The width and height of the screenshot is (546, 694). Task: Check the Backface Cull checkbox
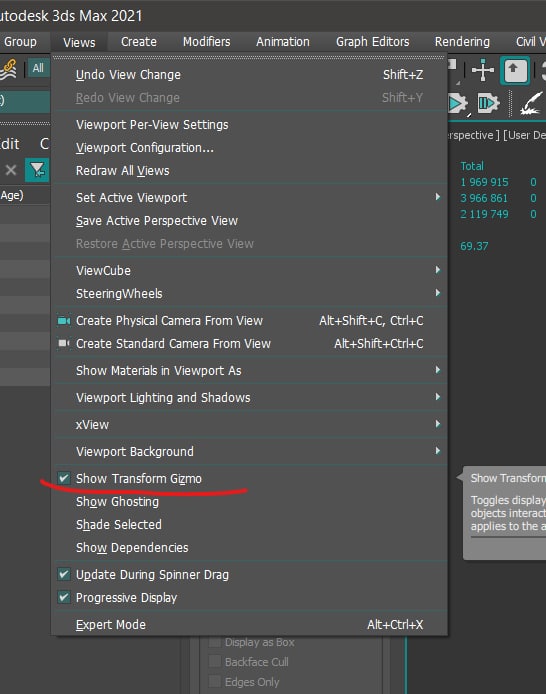[215, 662]
